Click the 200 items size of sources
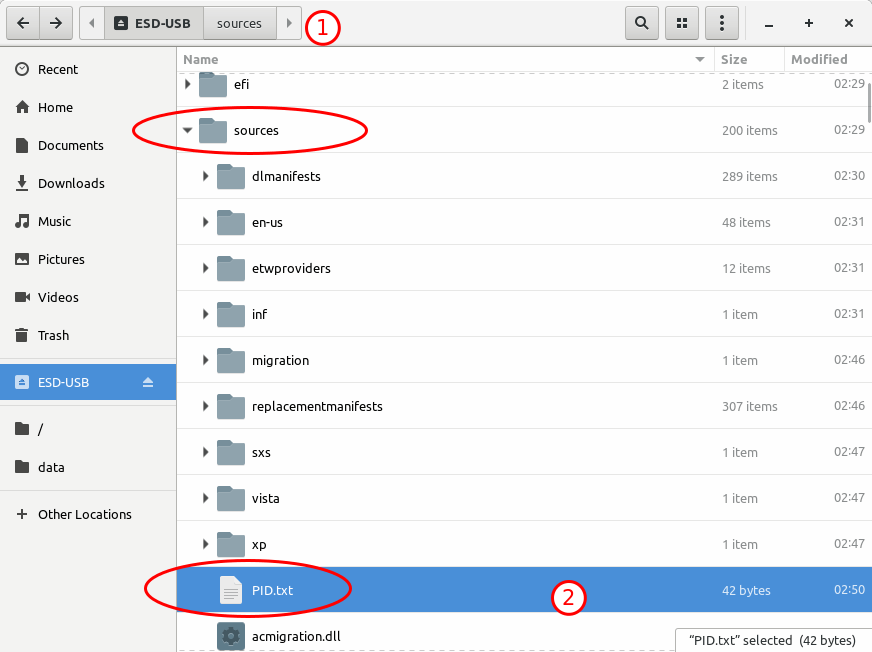Image resolution: width=872 pixels, height=652 pixels. pos(750,131)
